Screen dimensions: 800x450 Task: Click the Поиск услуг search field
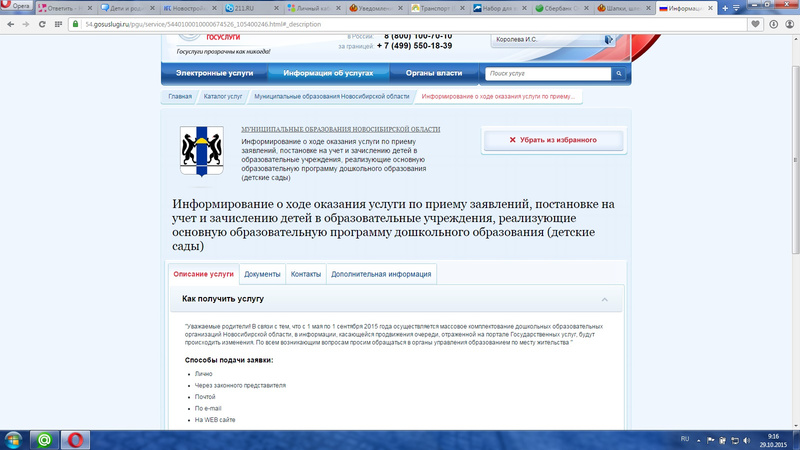tap(548, 73)
